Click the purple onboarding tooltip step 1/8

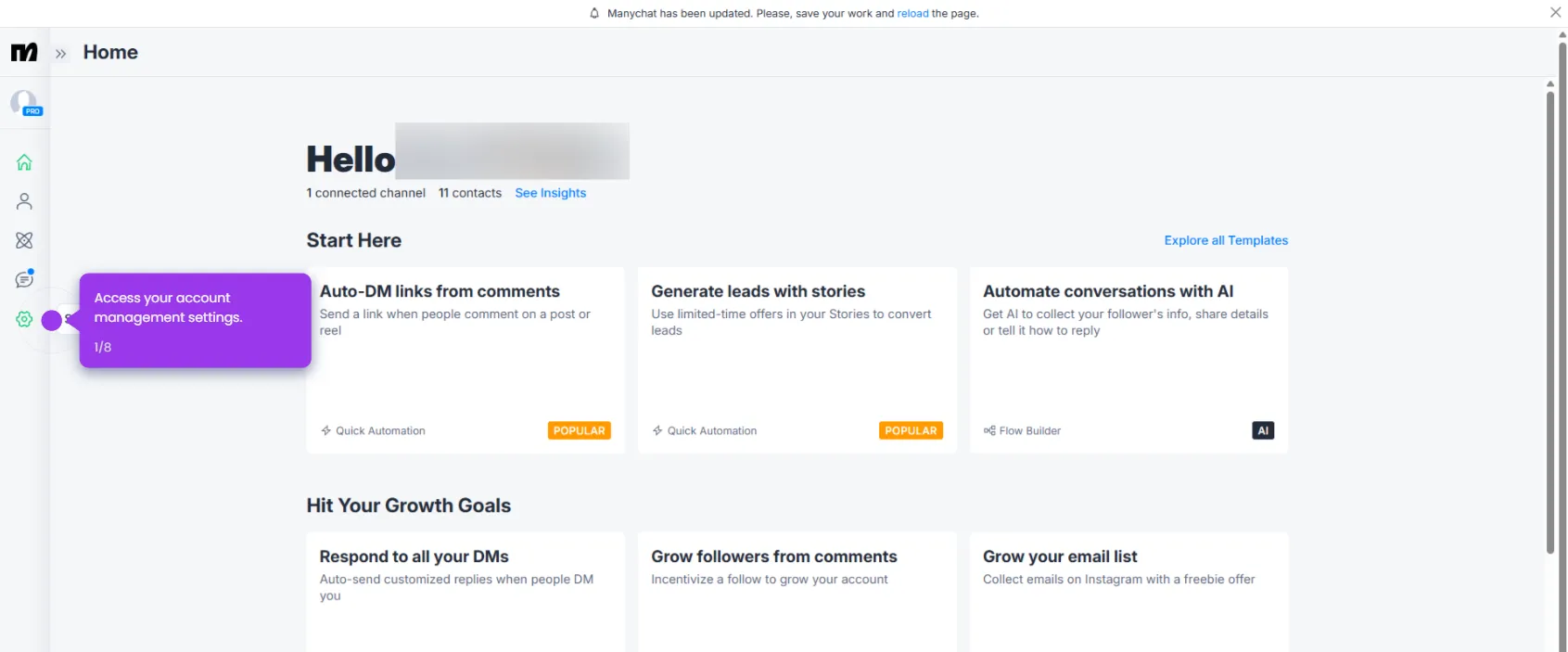coord(195,320)
